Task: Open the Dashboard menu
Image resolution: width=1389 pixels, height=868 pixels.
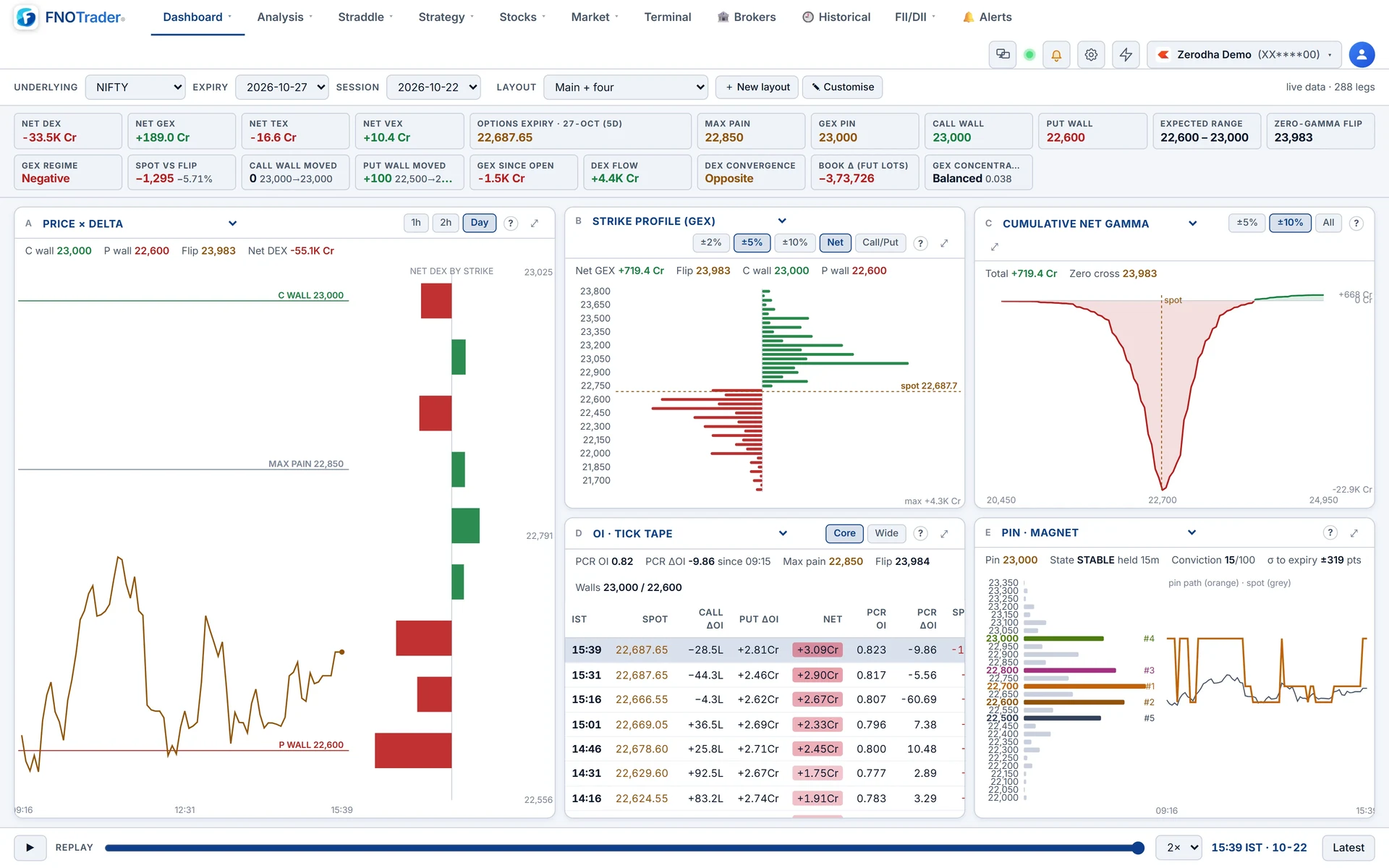Action: point(197,17)
